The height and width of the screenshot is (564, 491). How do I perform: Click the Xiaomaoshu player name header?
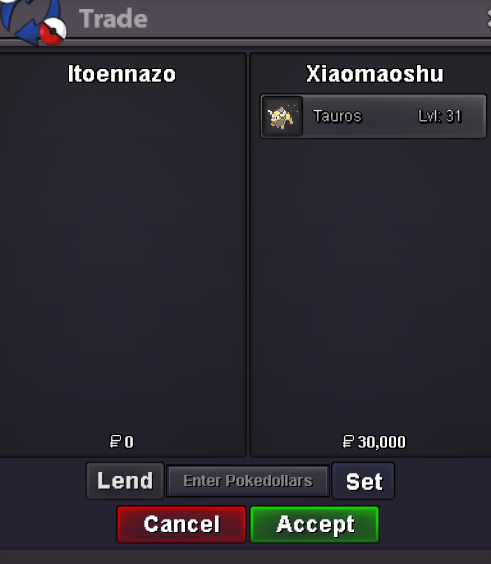click(374, 74)
